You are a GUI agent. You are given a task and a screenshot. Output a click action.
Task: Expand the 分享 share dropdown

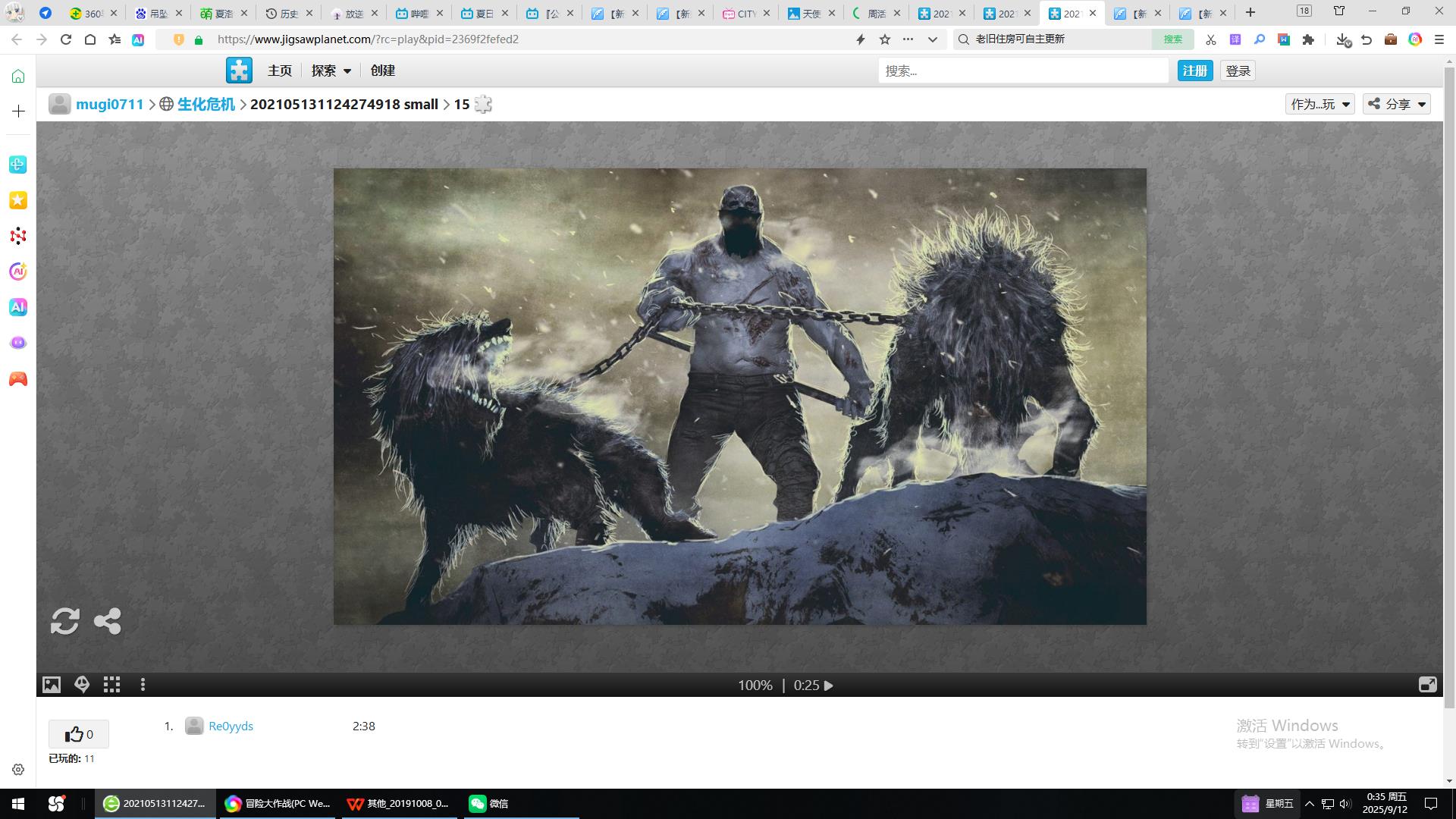tap(1397, 105)
